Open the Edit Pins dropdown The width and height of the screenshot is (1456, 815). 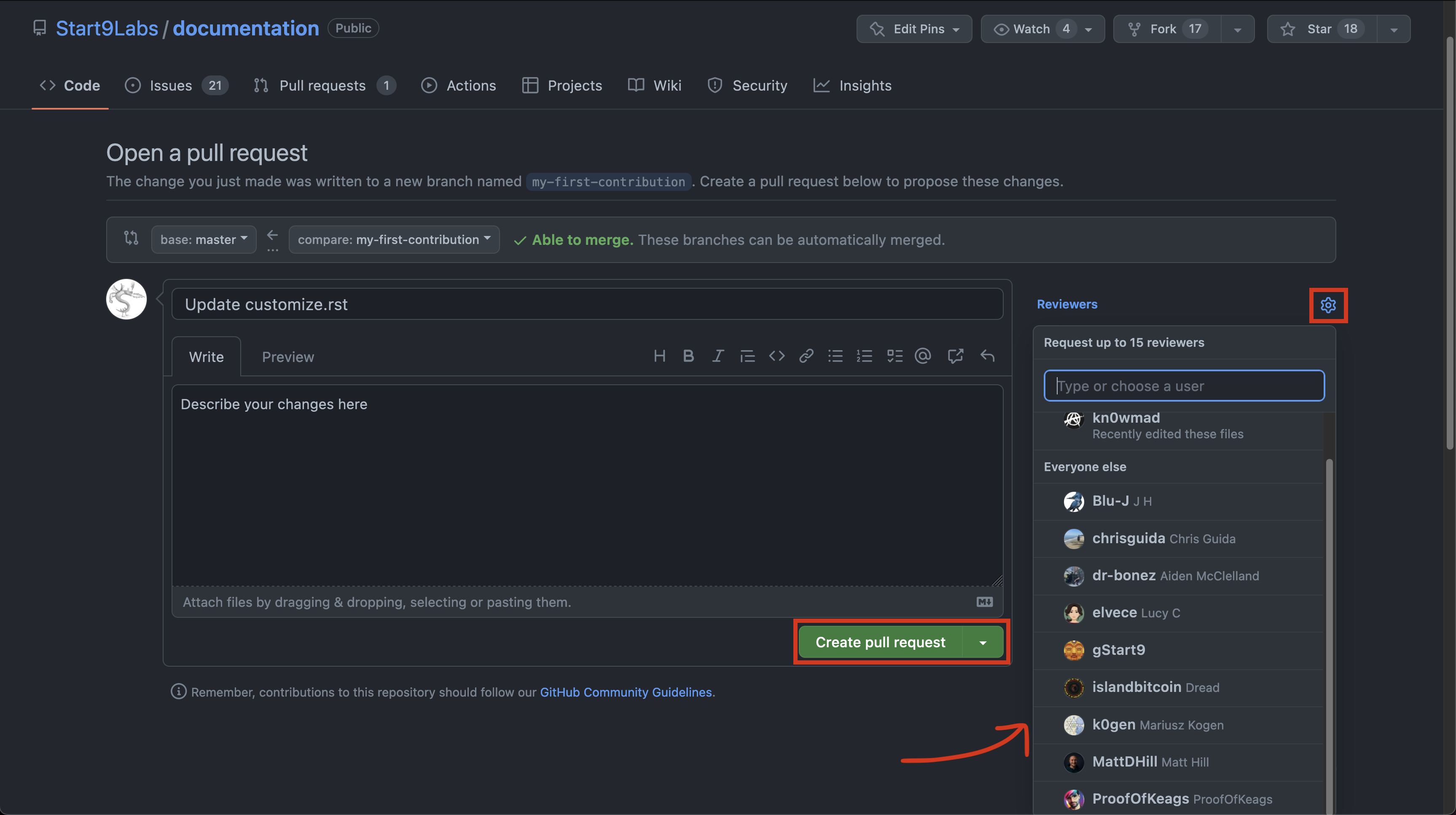tap(914, 29)
